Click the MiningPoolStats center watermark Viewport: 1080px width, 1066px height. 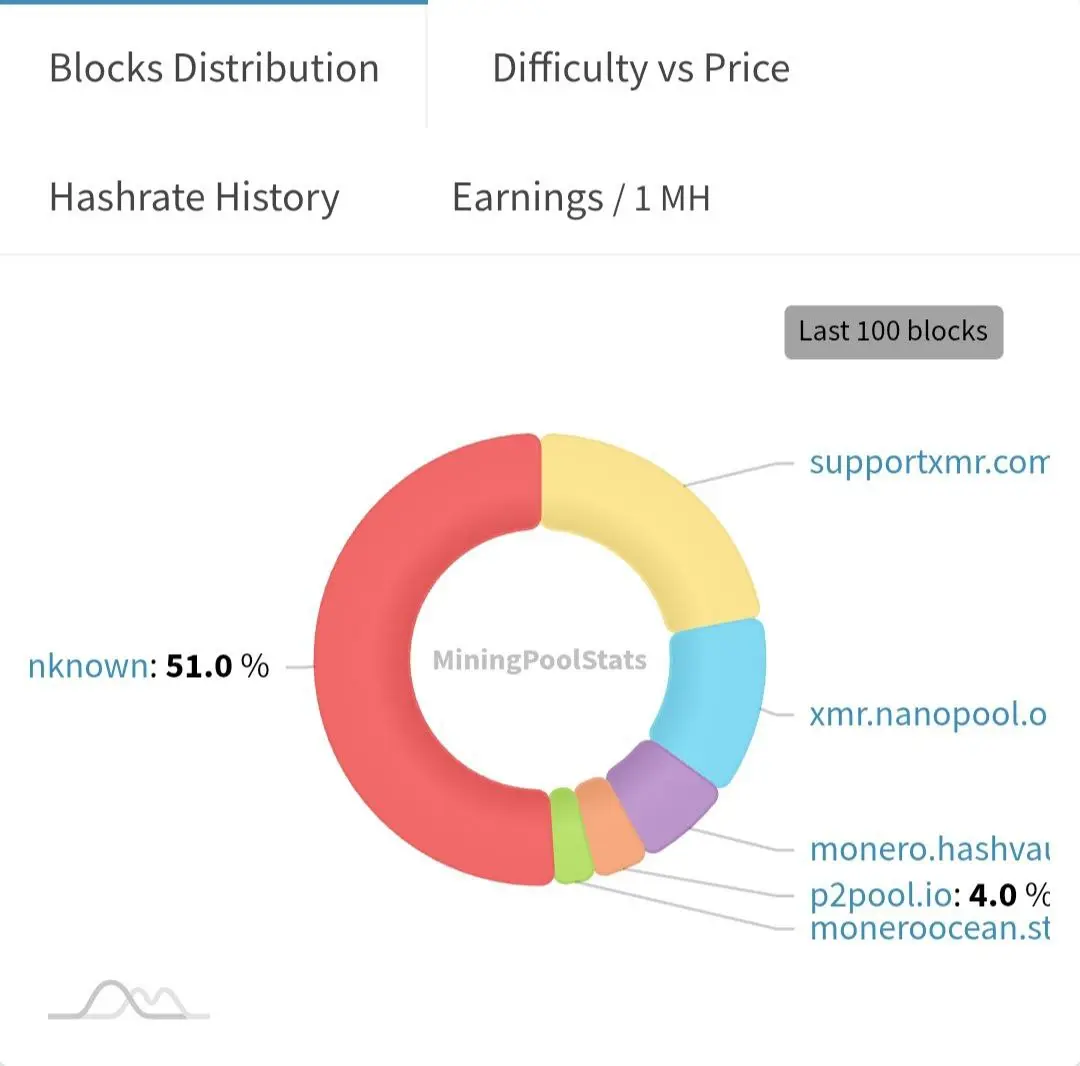(x=539, y=660)
